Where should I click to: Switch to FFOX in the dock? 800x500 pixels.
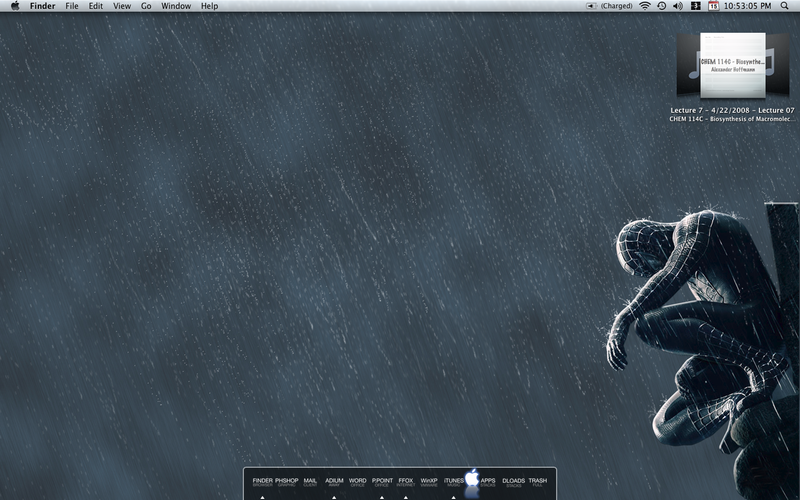click(x=406, y=483)
